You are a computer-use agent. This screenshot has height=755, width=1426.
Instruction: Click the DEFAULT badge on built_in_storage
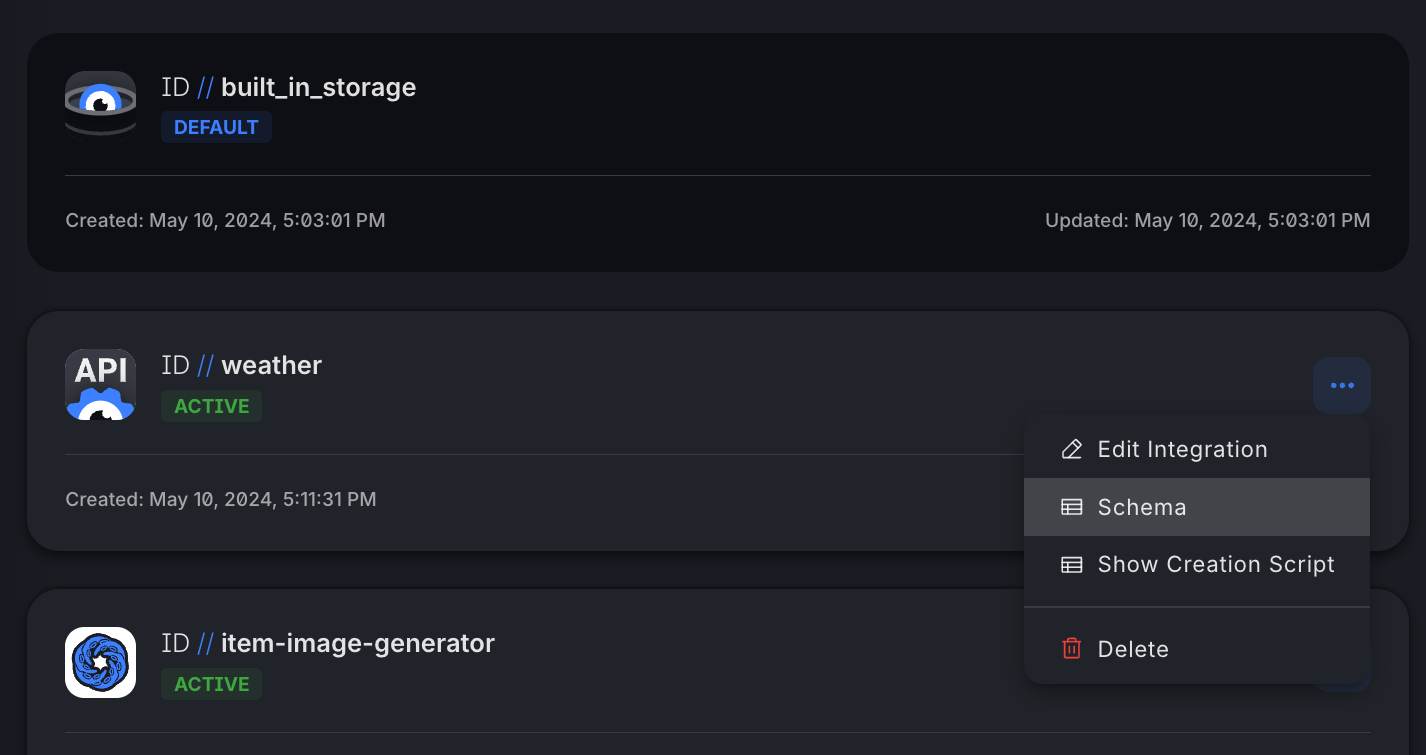(x=216, y=127)
